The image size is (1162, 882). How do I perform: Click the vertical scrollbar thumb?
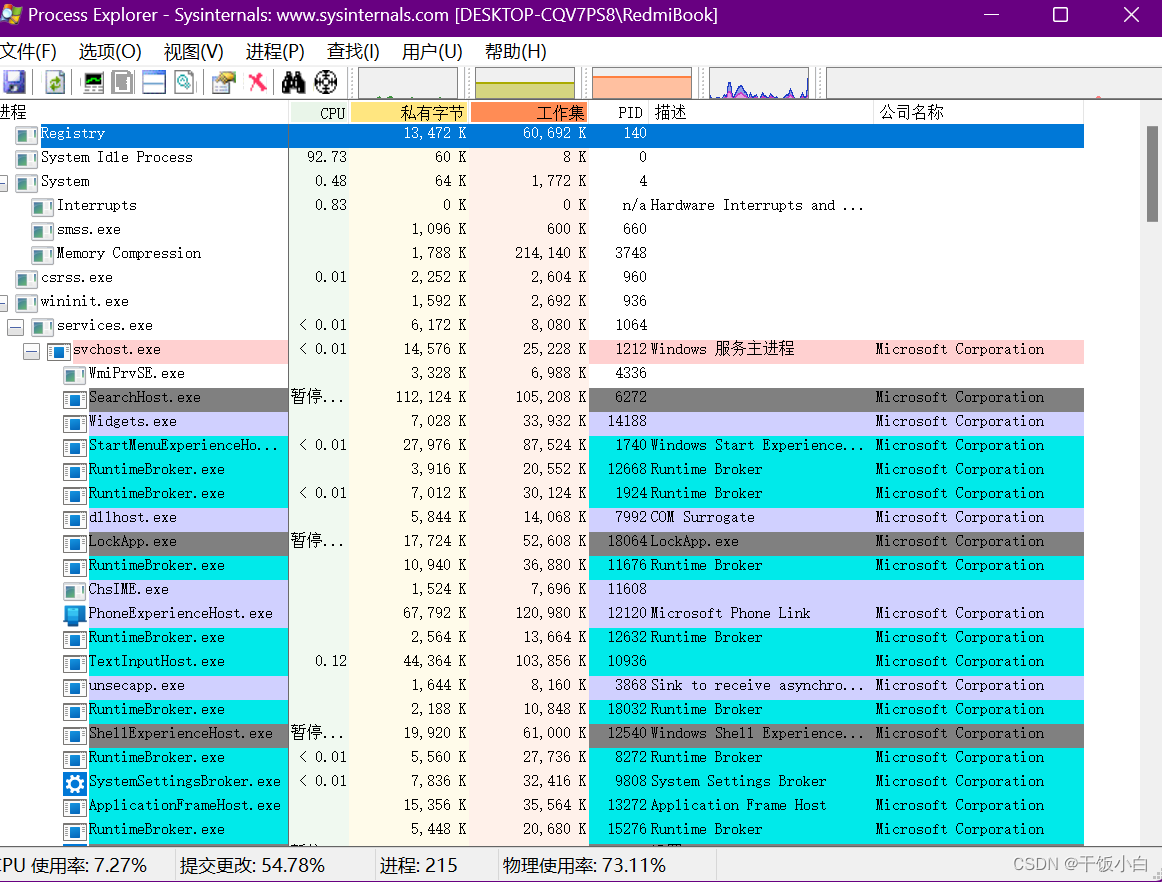(x=1152, y=174)
